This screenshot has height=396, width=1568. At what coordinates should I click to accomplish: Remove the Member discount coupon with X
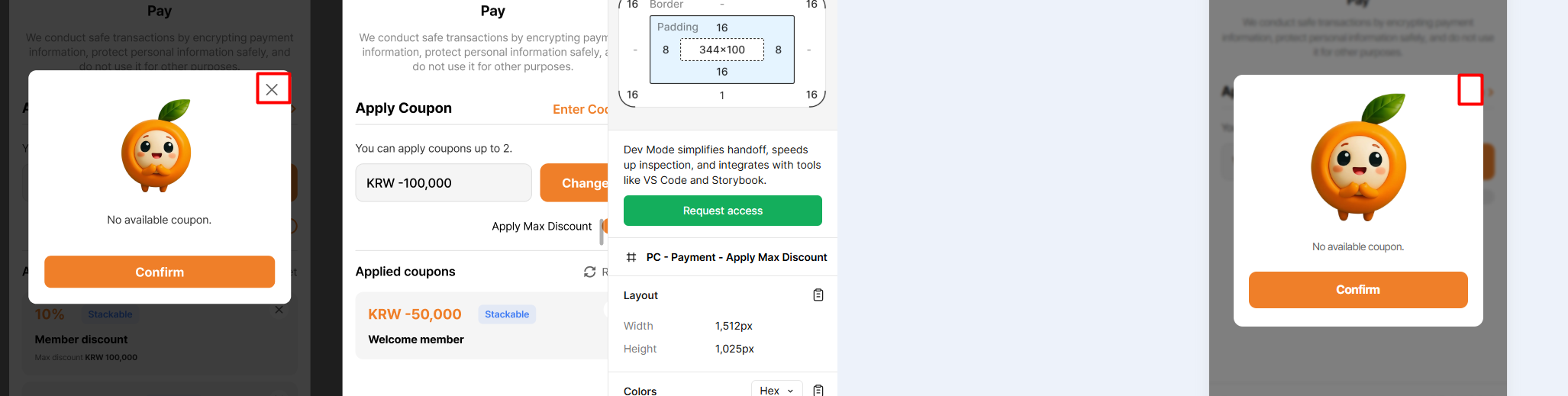[279, 310]
